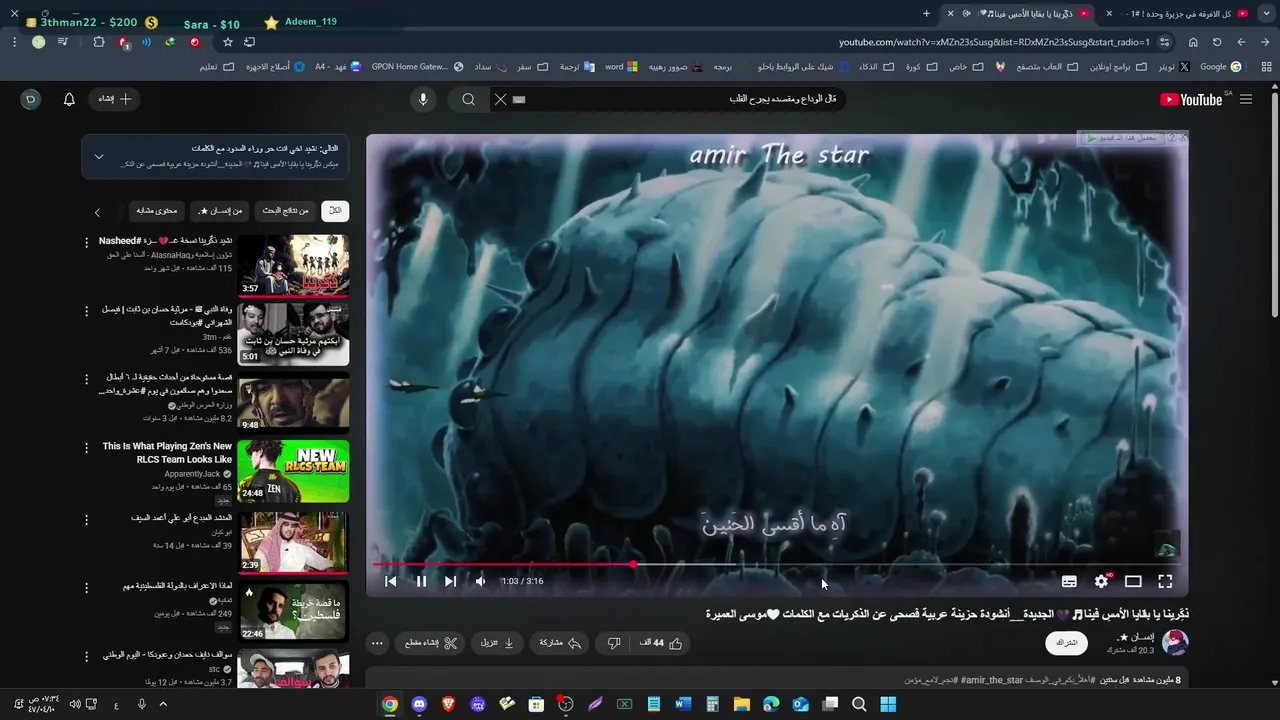Screen dimensions: 1280x720
Task: Open the word bookmark folder
Action: (621, 67)
